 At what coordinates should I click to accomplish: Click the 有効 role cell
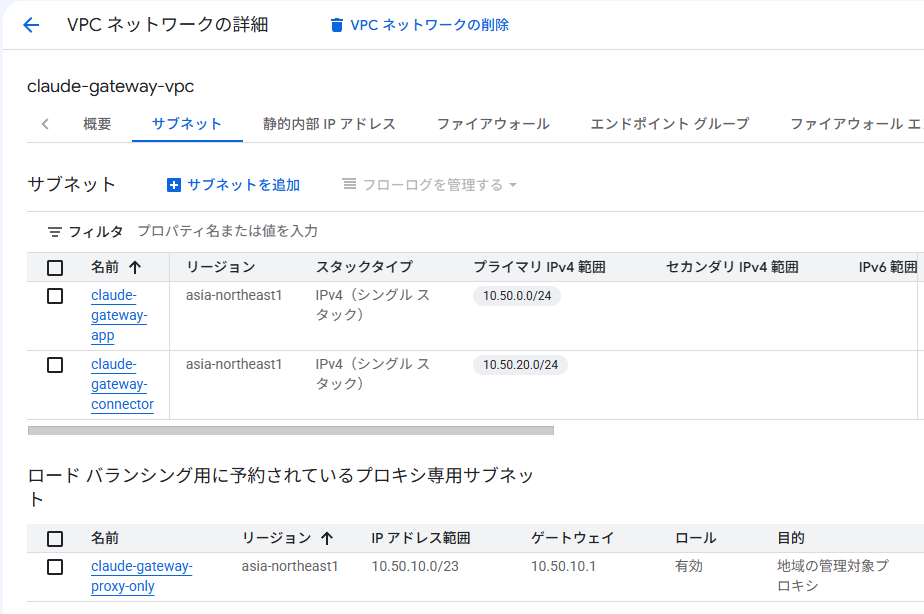pyautogui.click(x=689, y=566)
